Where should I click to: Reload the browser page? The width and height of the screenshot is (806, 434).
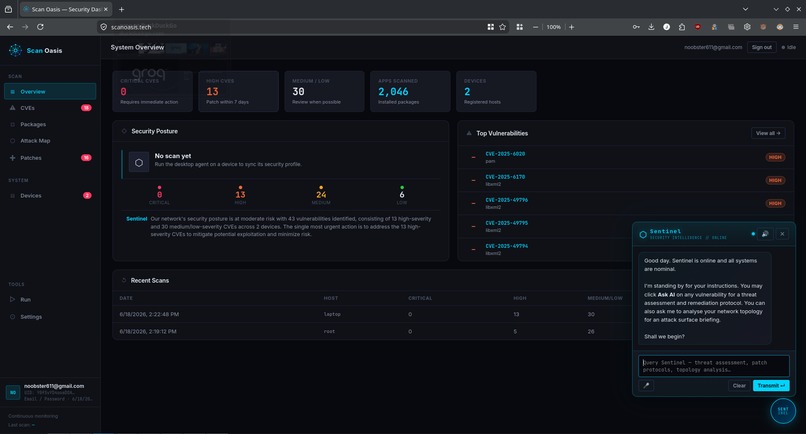coord(40,27)
